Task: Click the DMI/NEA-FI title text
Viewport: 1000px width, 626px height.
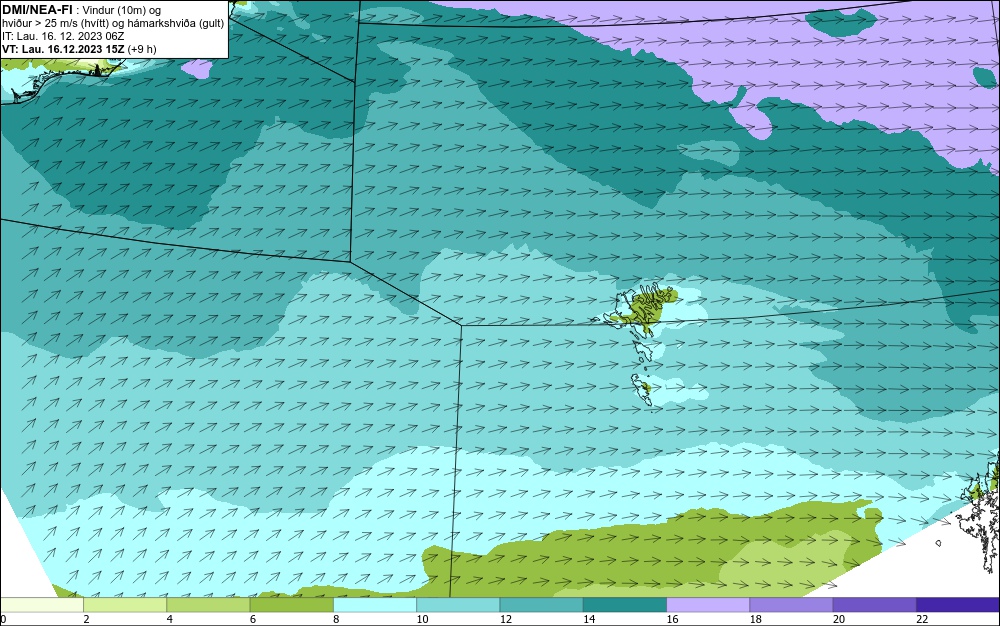Action: [x=37, y=10]
